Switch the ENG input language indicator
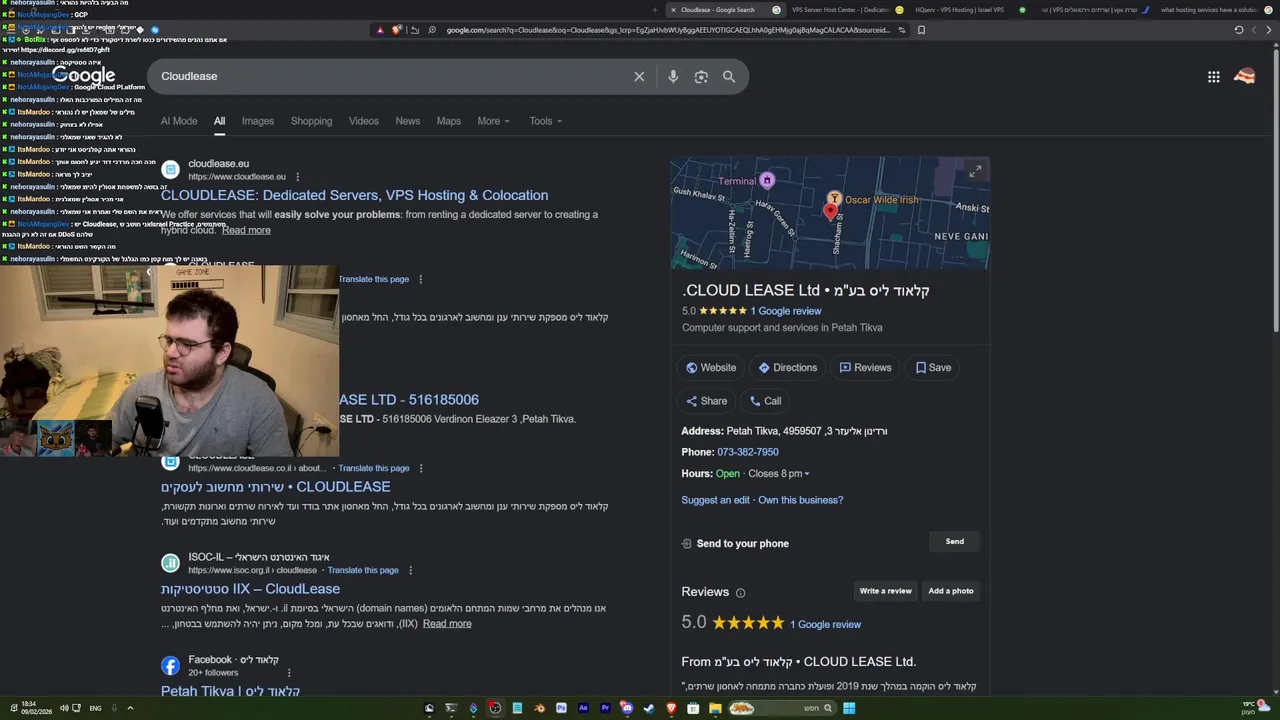The height and width of the screenshot is (720, 1280). coord(95,708)
